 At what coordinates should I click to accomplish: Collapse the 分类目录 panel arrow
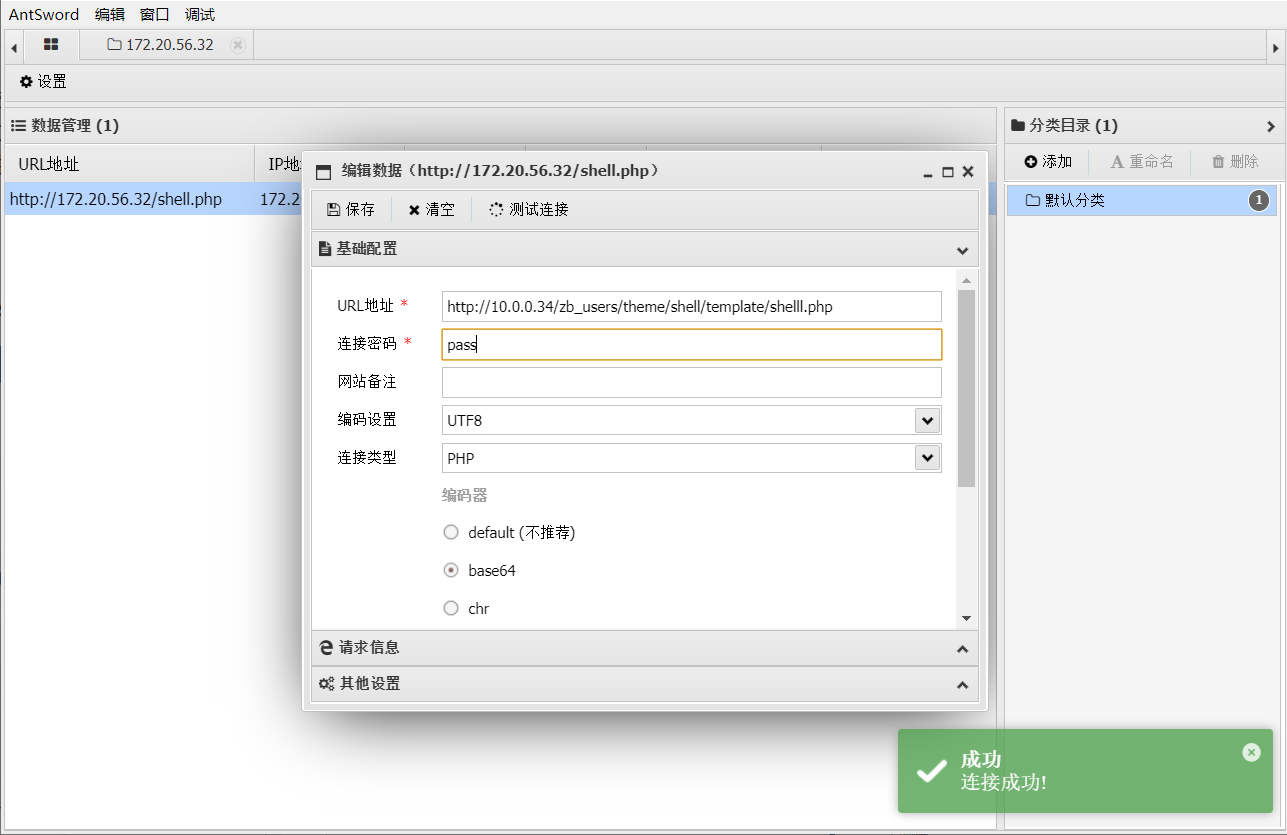pyautogui.click(x=1271, y=127)
